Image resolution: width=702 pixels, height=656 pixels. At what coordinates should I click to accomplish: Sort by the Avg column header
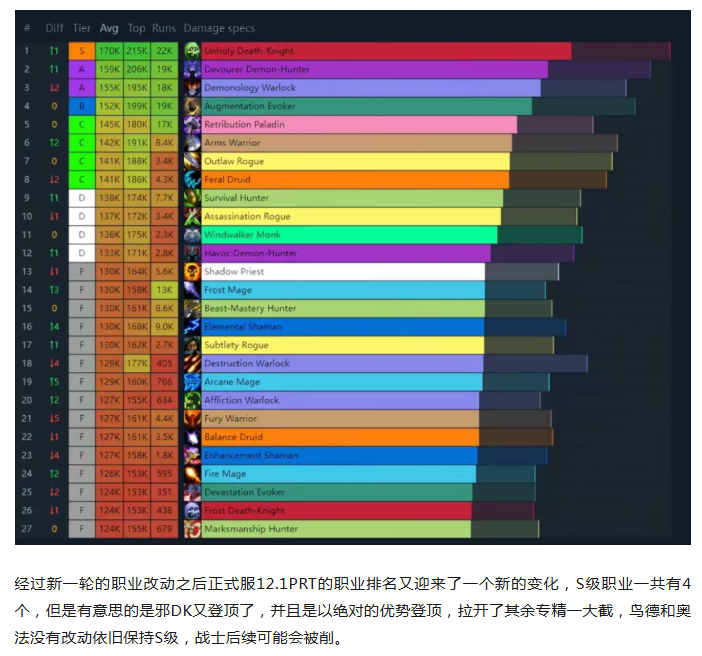(x=109, y=28)
